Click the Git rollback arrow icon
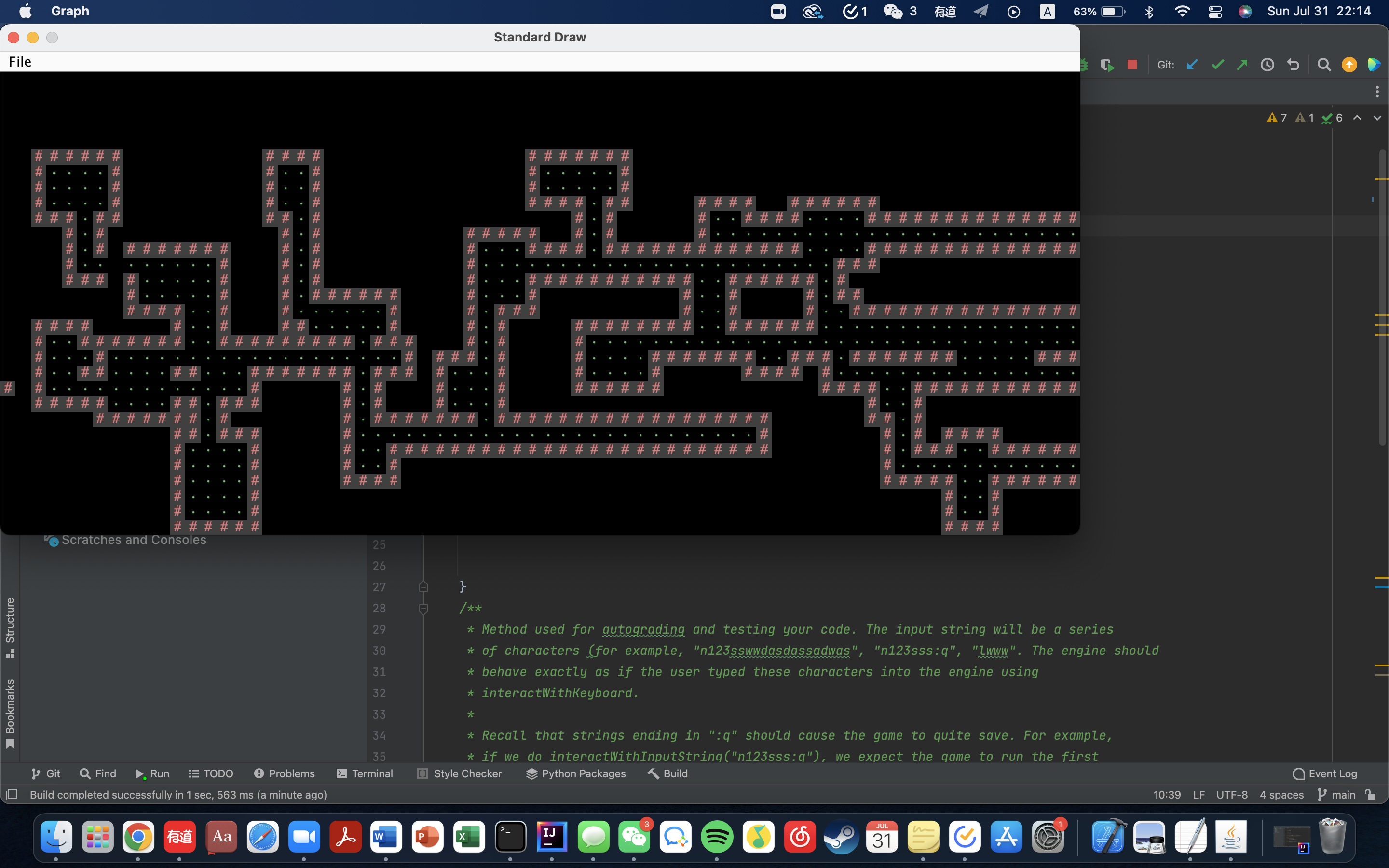The width and height of the screenshot is (1389, 868). (x=1293, y=65)
